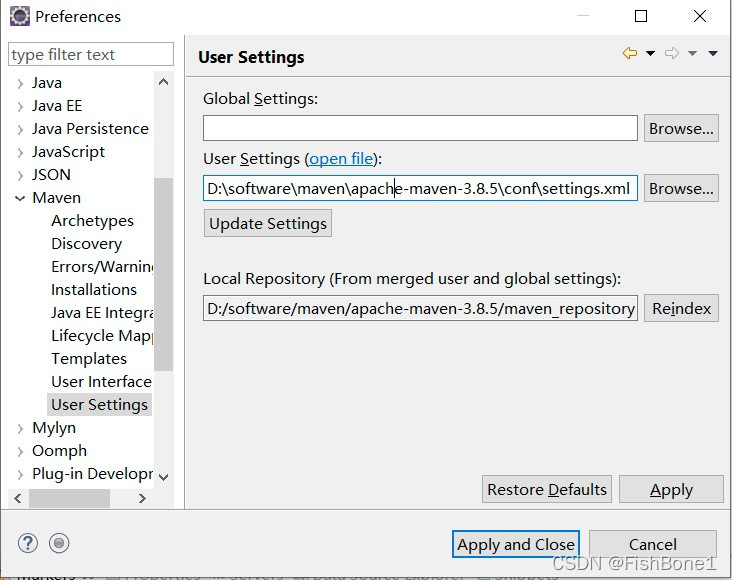Click horizontal scrollbar right arrow
Screen dimensions: 732x580
point(142,498)
